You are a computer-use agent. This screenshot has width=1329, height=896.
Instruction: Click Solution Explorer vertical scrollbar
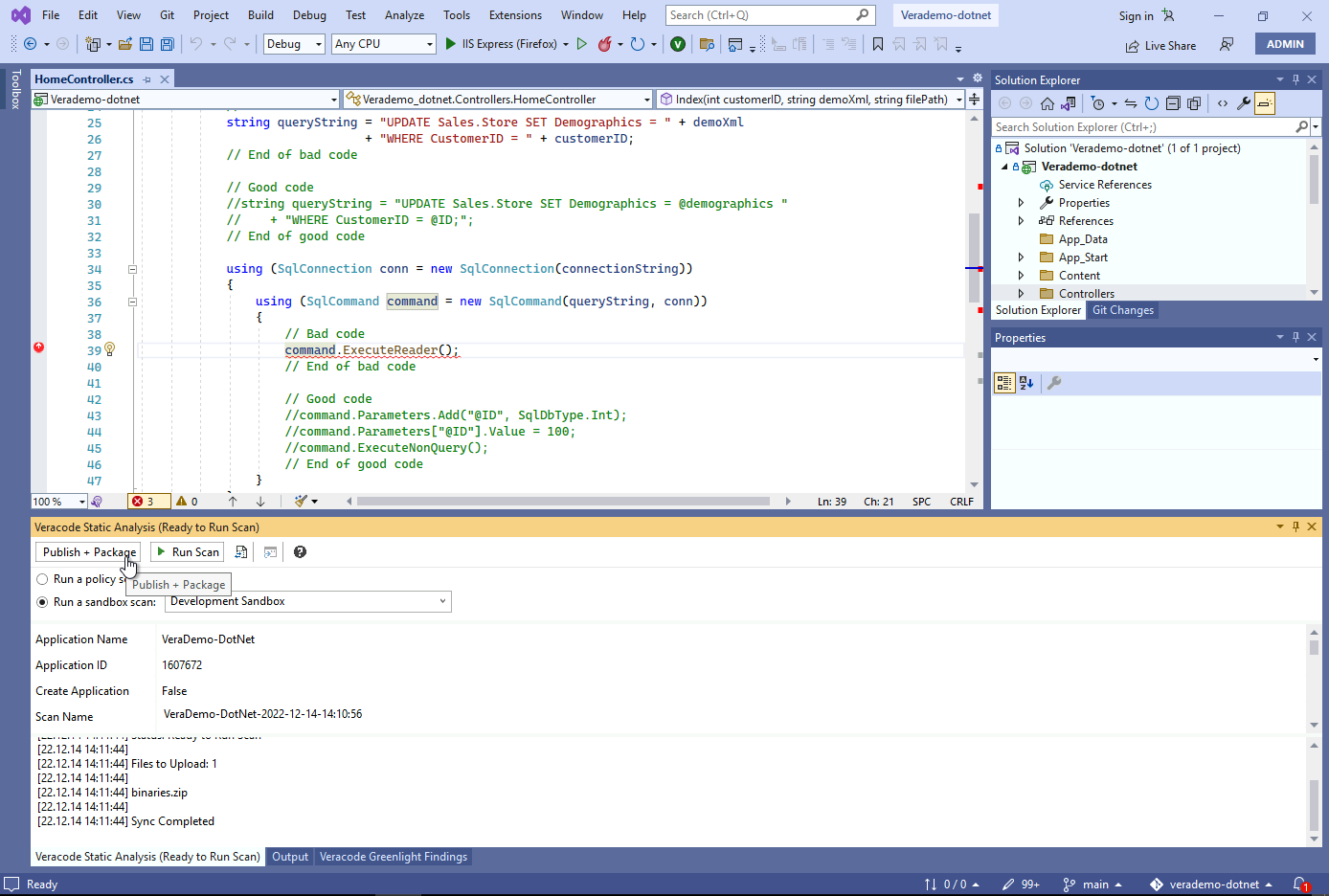pyautogui.click(x=1314, y=178)
